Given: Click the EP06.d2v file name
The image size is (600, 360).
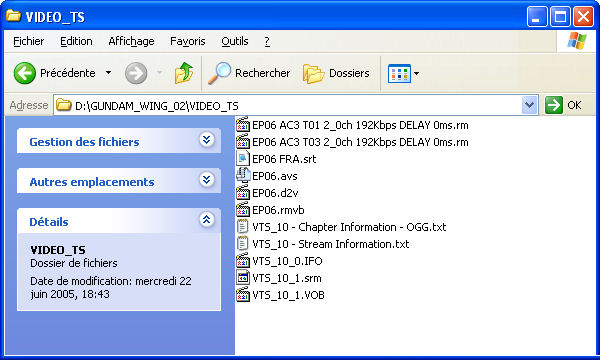Looking at the screenshot, I should coord(275,193).
